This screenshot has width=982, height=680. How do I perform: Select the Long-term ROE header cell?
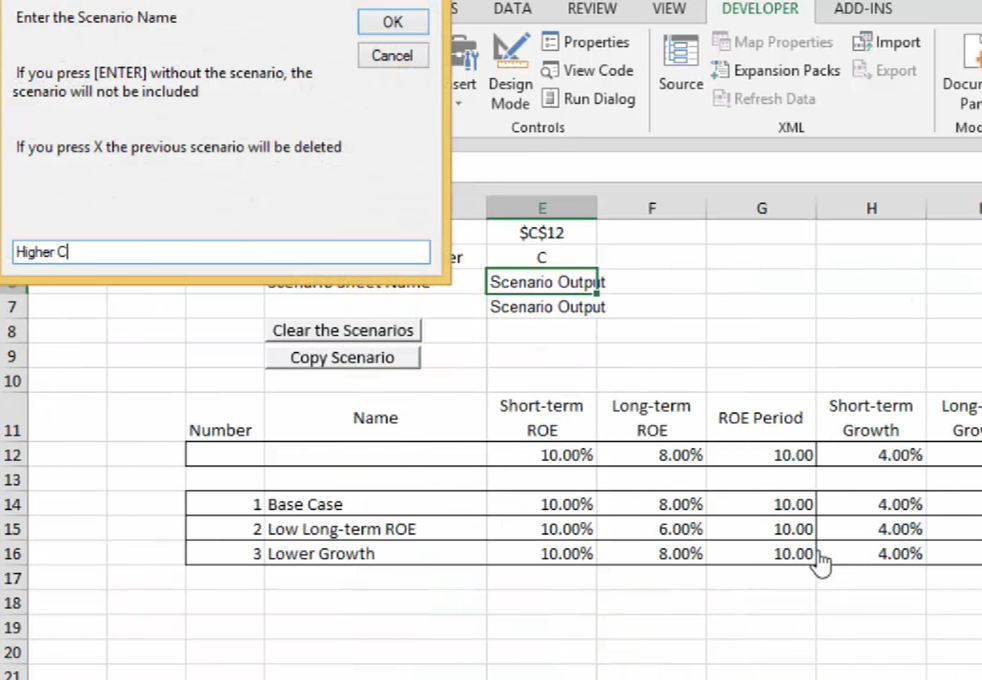(651, 418)
